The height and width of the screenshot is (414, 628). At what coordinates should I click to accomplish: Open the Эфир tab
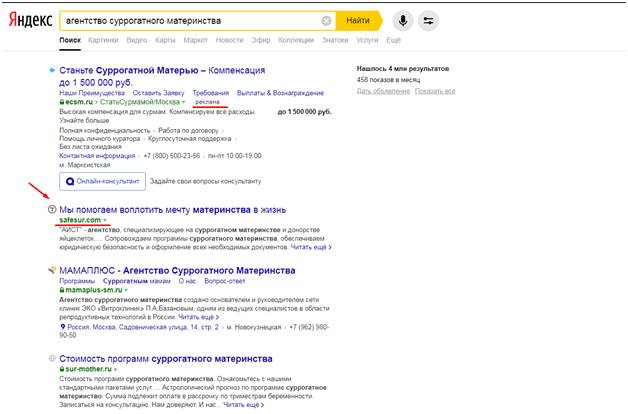tap(261, 40)
